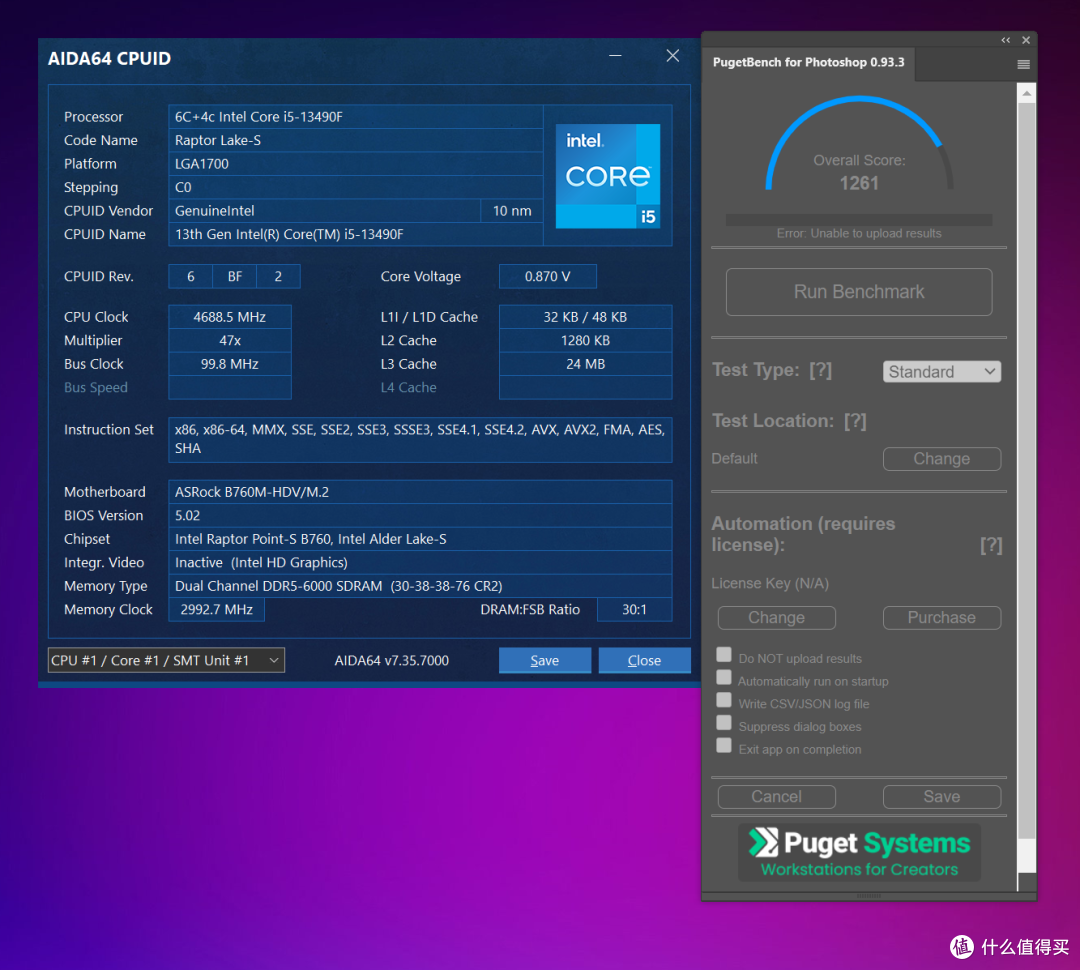Click the Bus Clock 99.8 MHz value
The width and height of the screenshot is (1080, 970).
tap(230, 364)
